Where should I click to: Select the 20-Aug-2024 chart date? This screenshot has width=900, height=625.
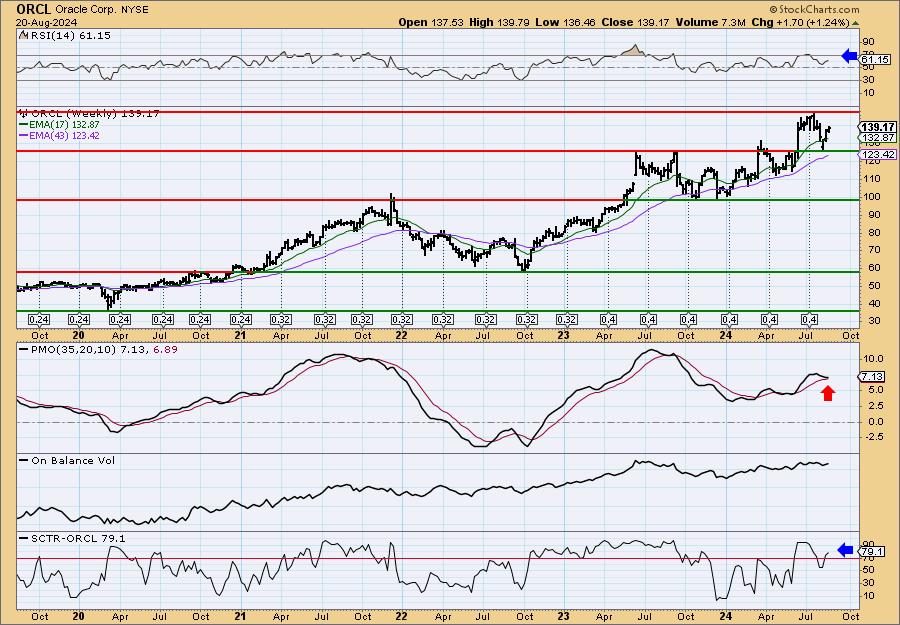[x=44, y=22]
